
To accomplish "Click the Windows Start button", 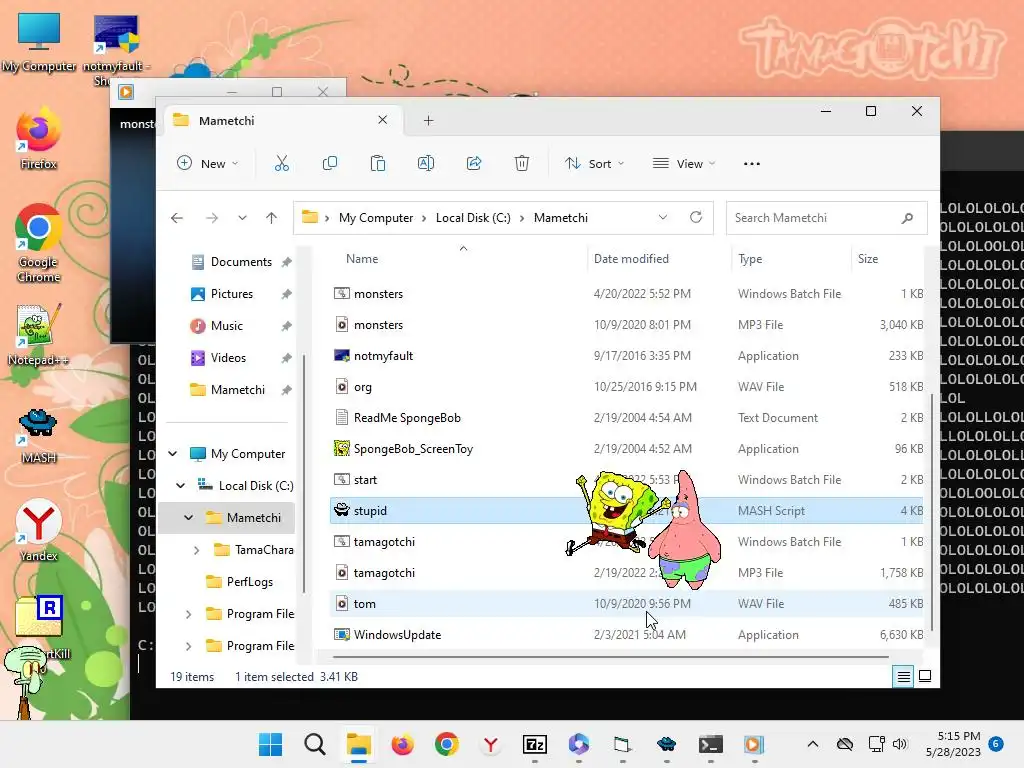I will coord(270,744).
